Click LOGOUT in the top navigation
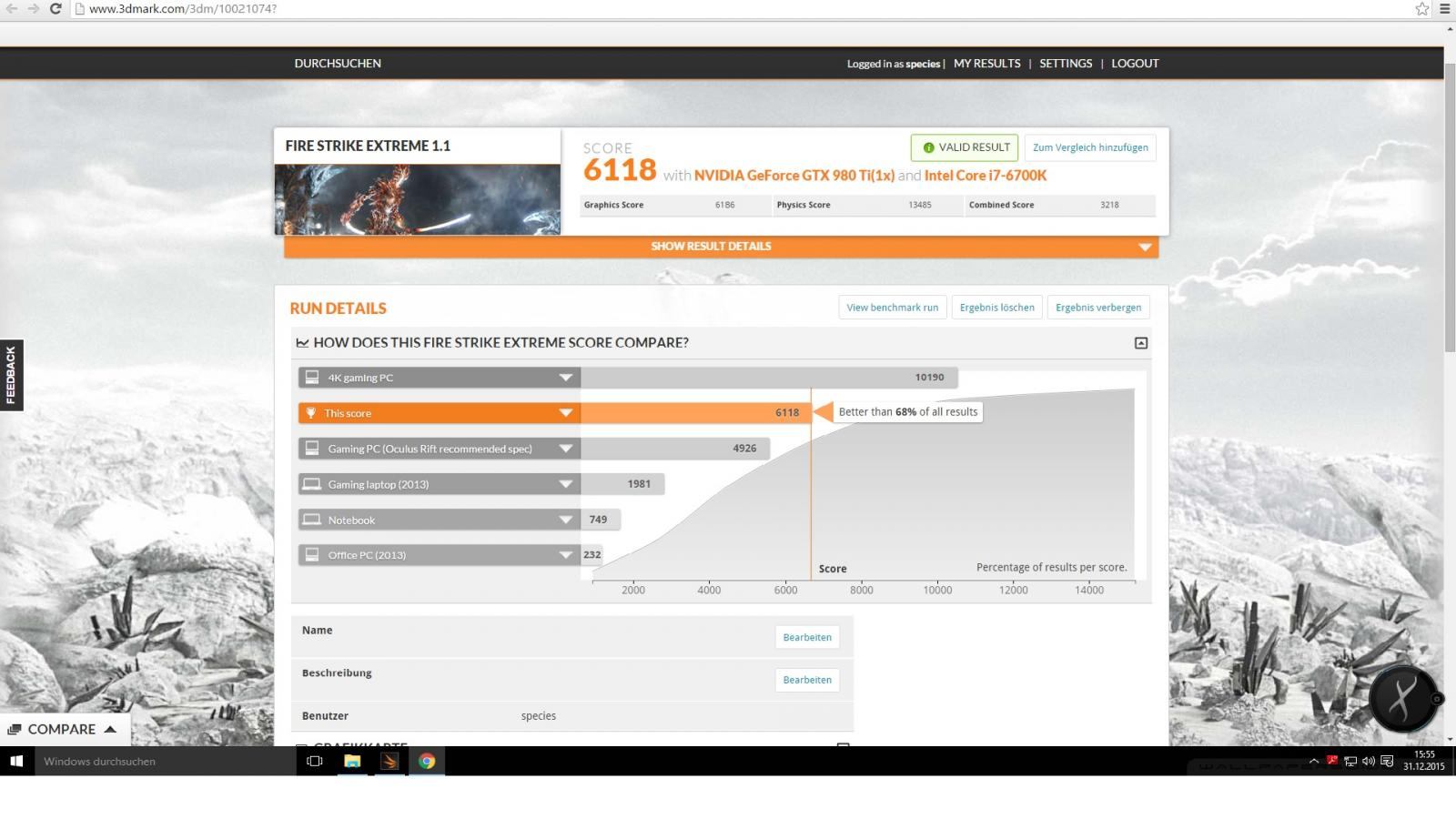The height and width of the screenshot is (819, 1456). coord(1135,63)
